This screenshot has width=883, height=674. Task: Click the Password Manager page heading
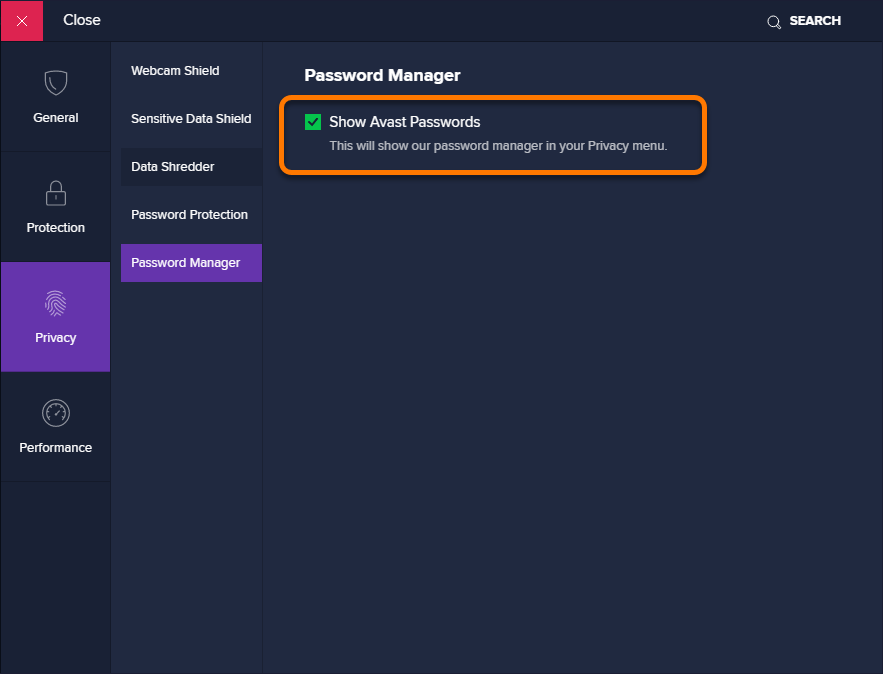[x=382, y=75]
